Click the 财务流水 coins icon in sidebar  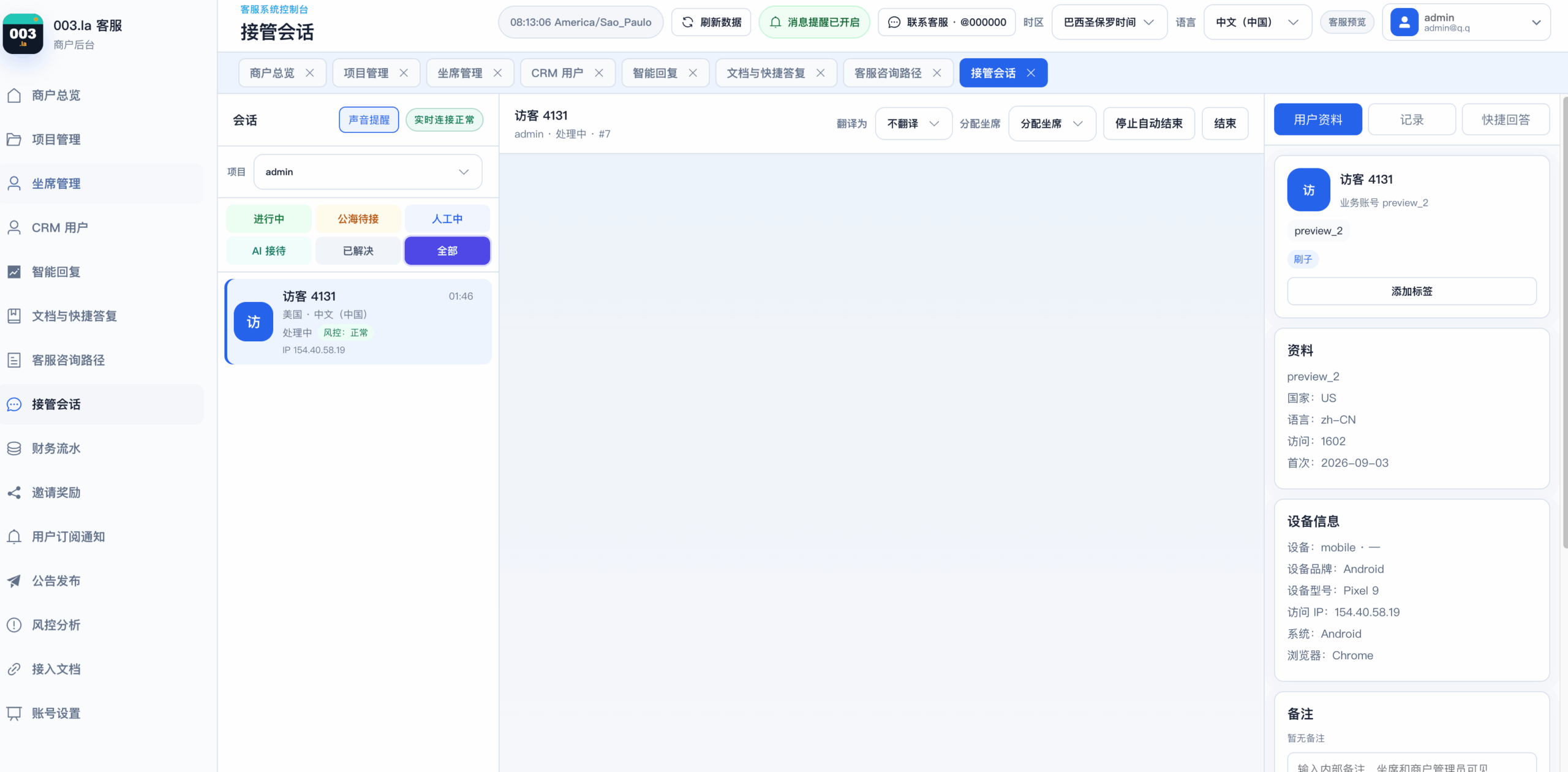click(x=14, y=448)
